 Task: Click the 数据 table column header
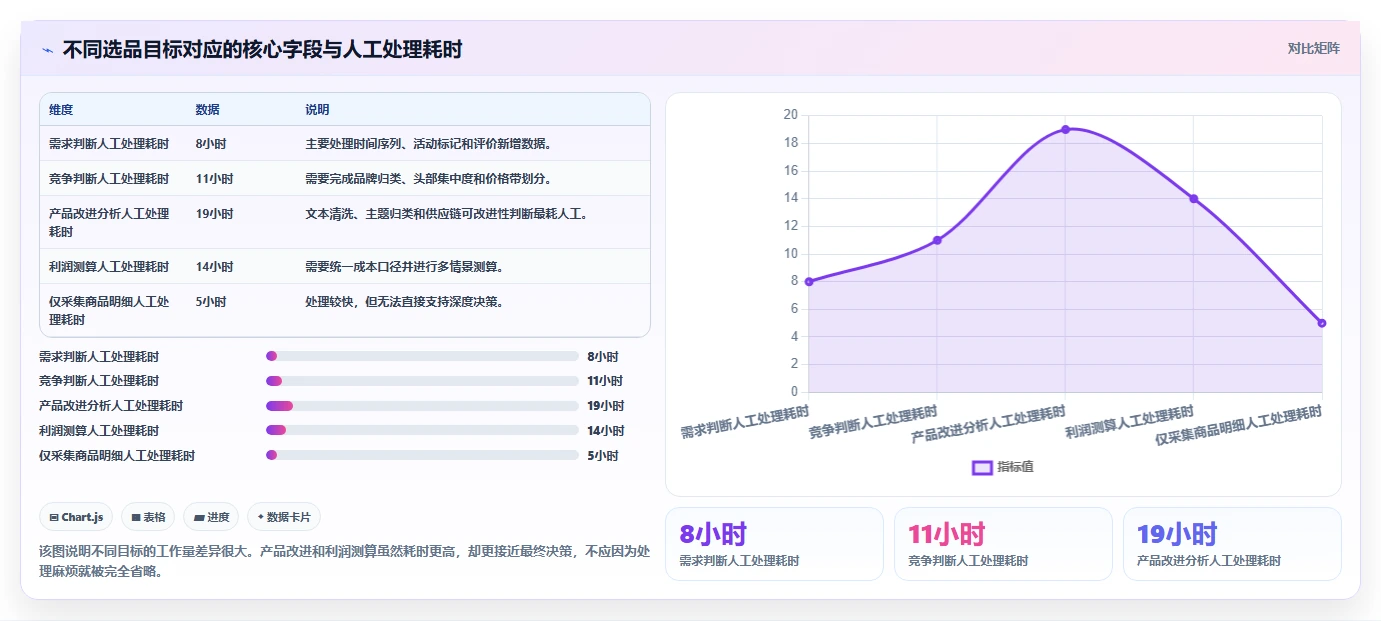[208, 110]
